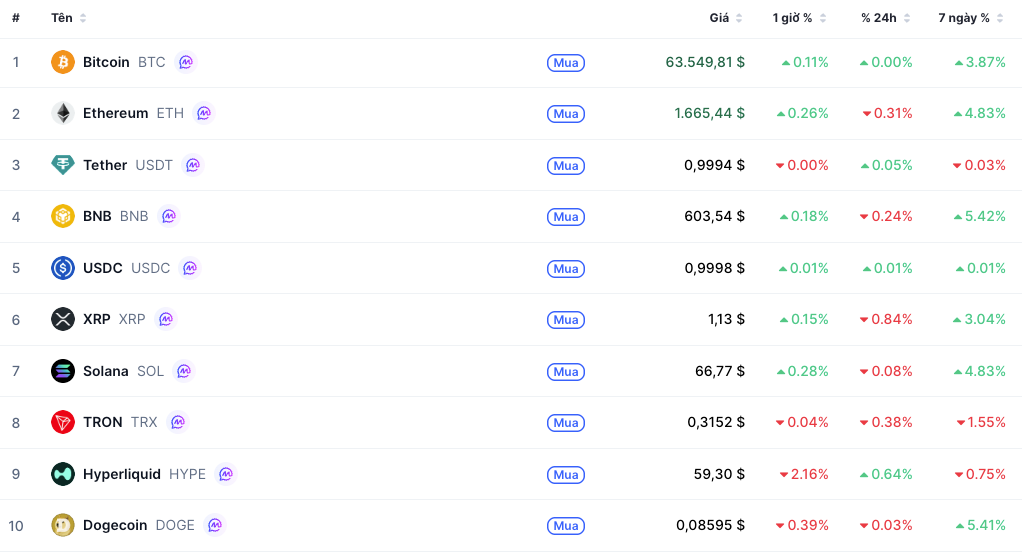Click the Hyperliquid logo icon
The image size is (1022, 558).
63,474
